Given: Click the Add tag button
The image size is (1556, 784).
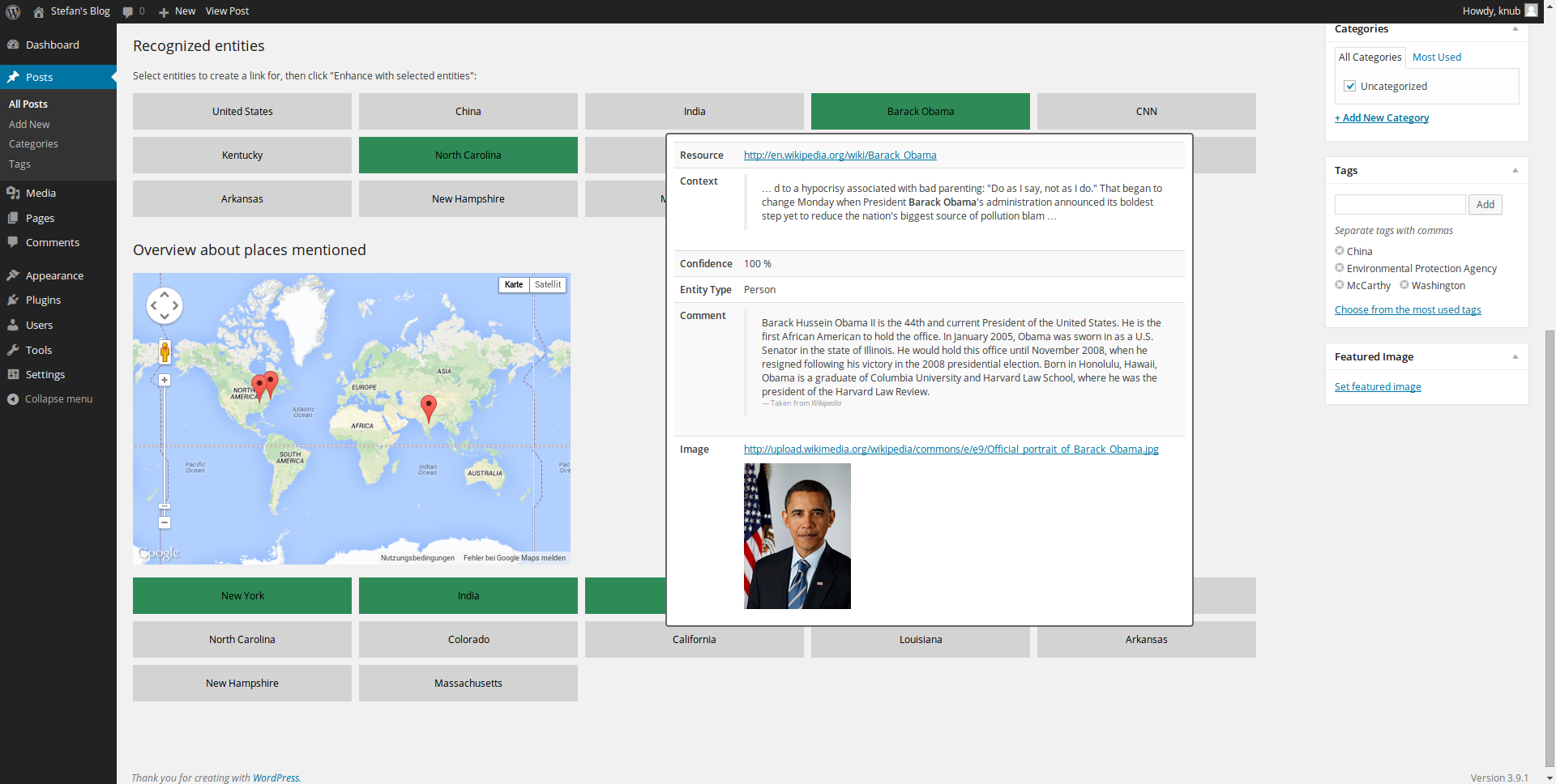Looking at the screenshot, I should [x=1485, y=204].
